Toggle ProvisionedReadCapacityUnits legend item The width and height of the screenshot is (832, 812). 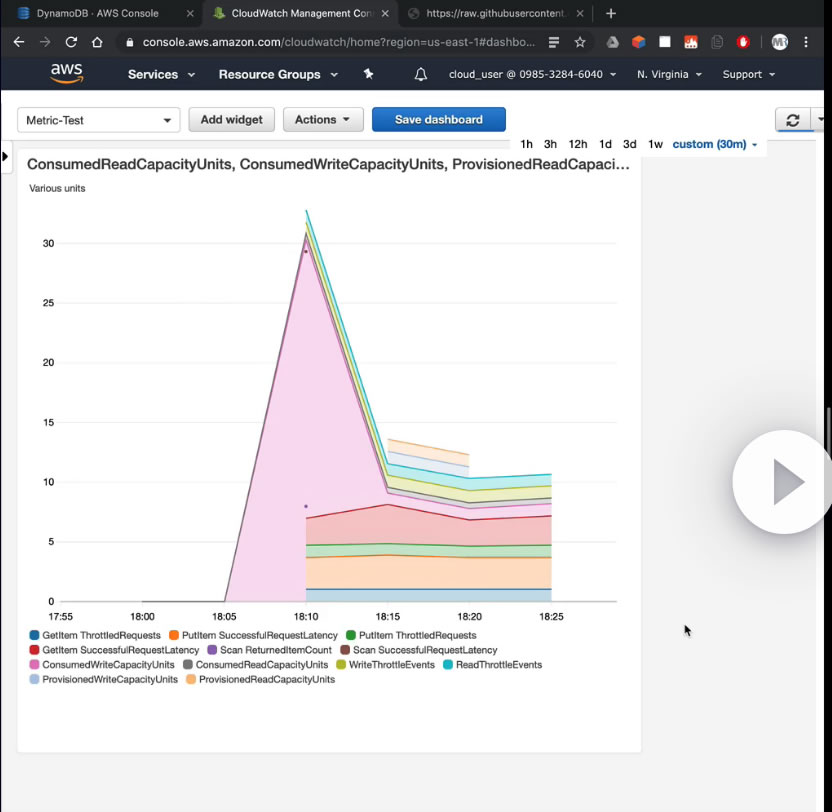point(266,679)
